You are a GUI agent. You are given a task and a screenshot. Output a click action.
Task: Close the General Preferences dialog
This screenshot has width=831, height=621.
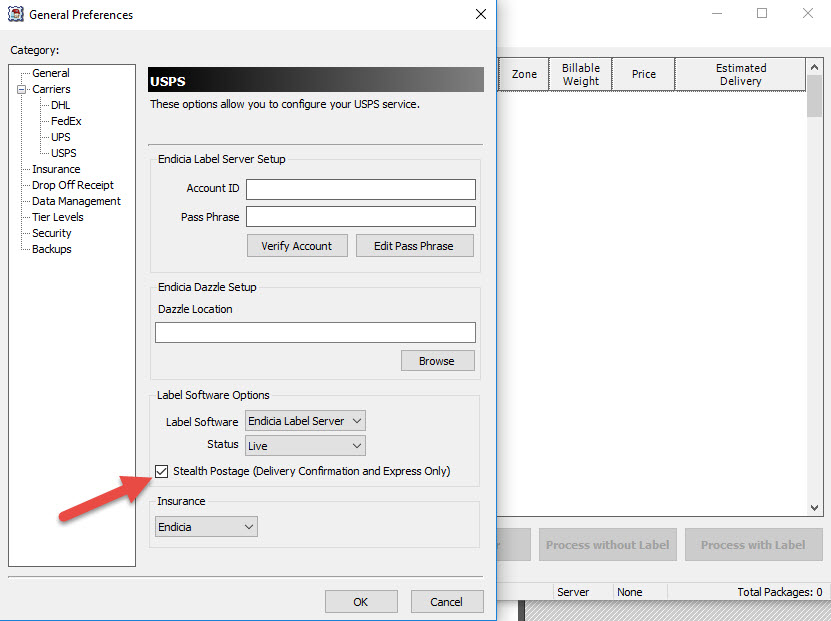coord(481,14)
